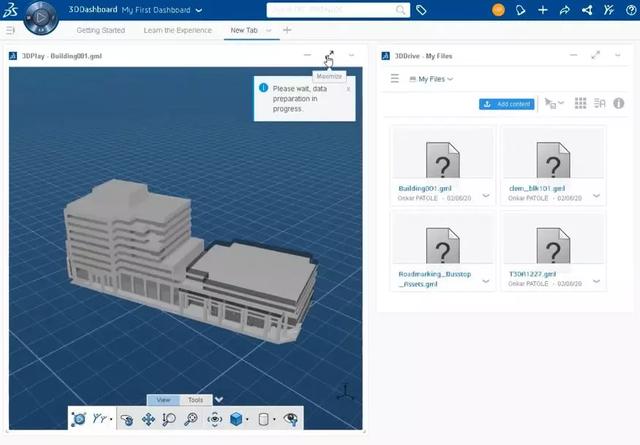Show the information panel in 3DDrive

pyautogui.click(x=619, y=103)
